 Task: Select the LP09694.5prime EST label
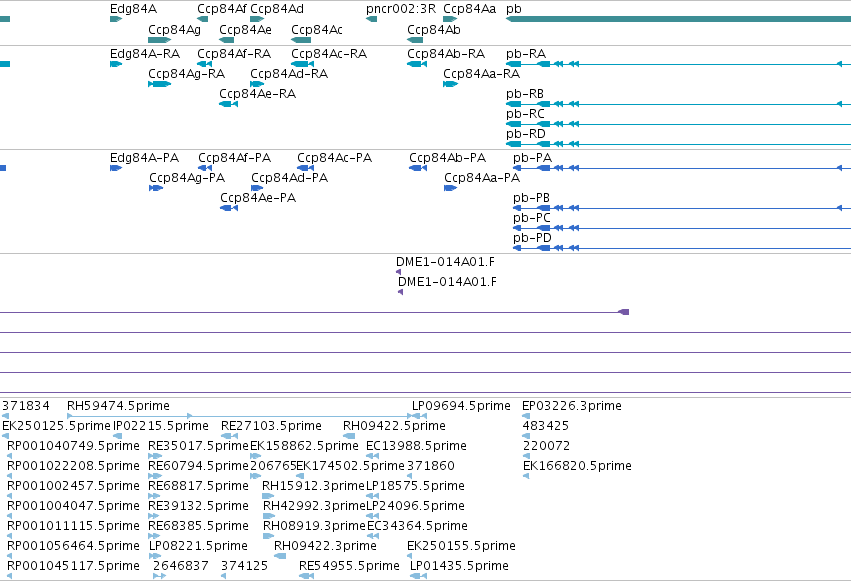pos(461,406)
